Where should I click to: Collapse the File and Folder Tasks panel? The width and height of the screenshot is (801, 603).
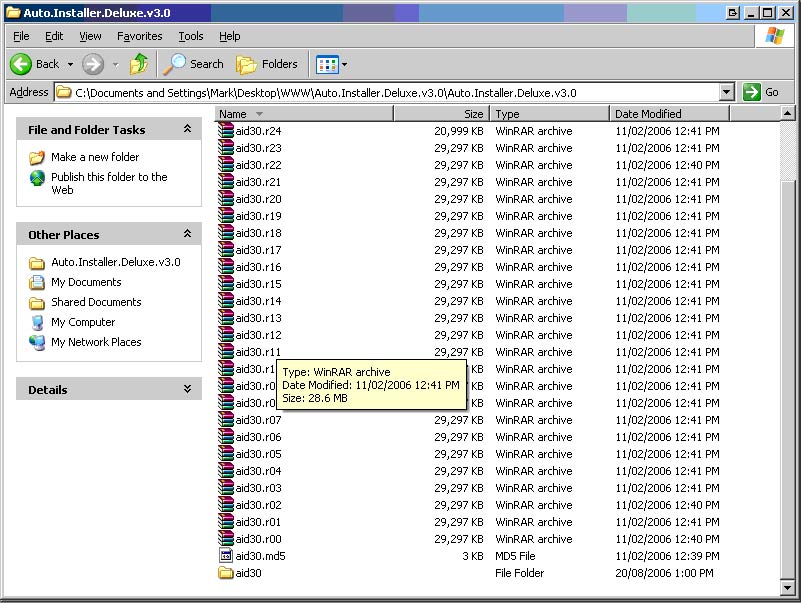[x=187, y=129]
